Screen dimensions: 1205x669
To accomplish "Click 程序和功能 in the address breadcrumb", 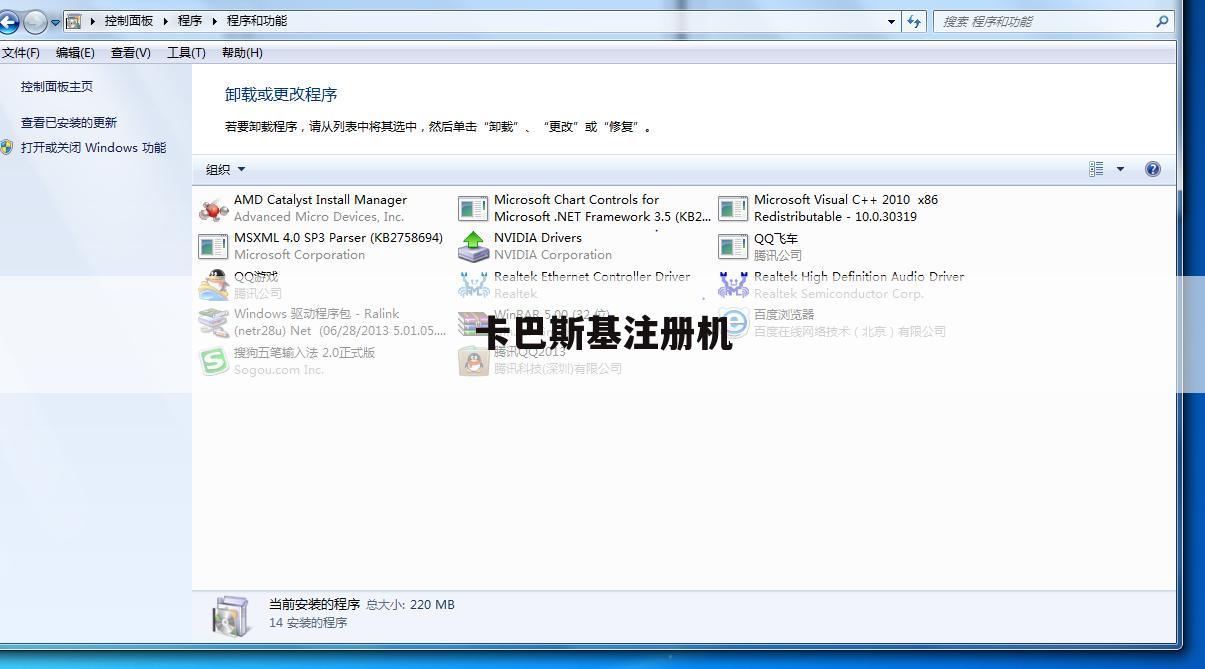I will pos(255,21).
